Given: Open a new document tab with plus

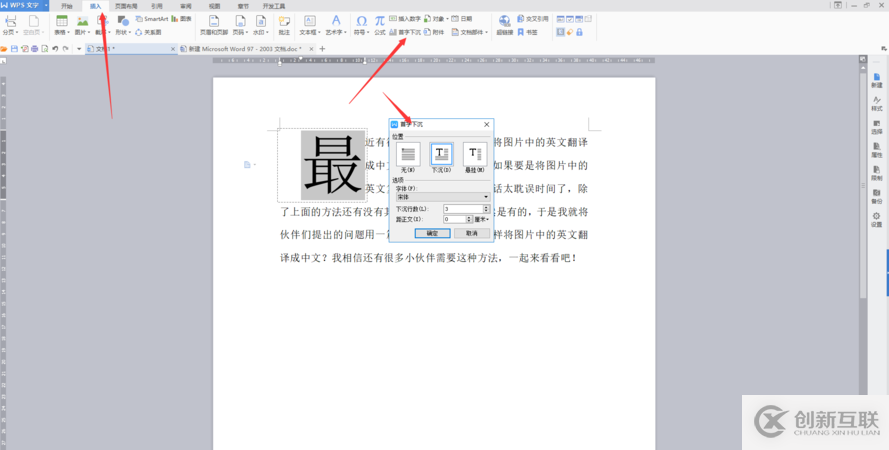Looking at the screenshot, I should pos(323,49).
